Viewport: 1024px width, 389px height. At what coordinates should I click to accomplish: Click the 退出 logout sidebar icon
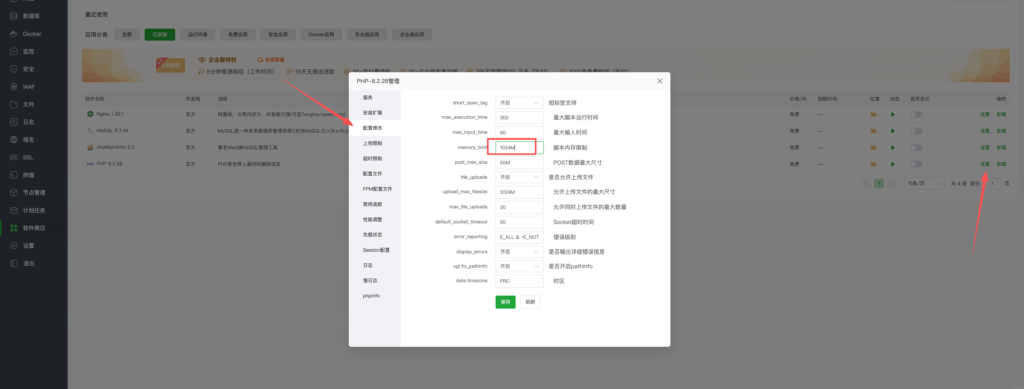point(14,264)
